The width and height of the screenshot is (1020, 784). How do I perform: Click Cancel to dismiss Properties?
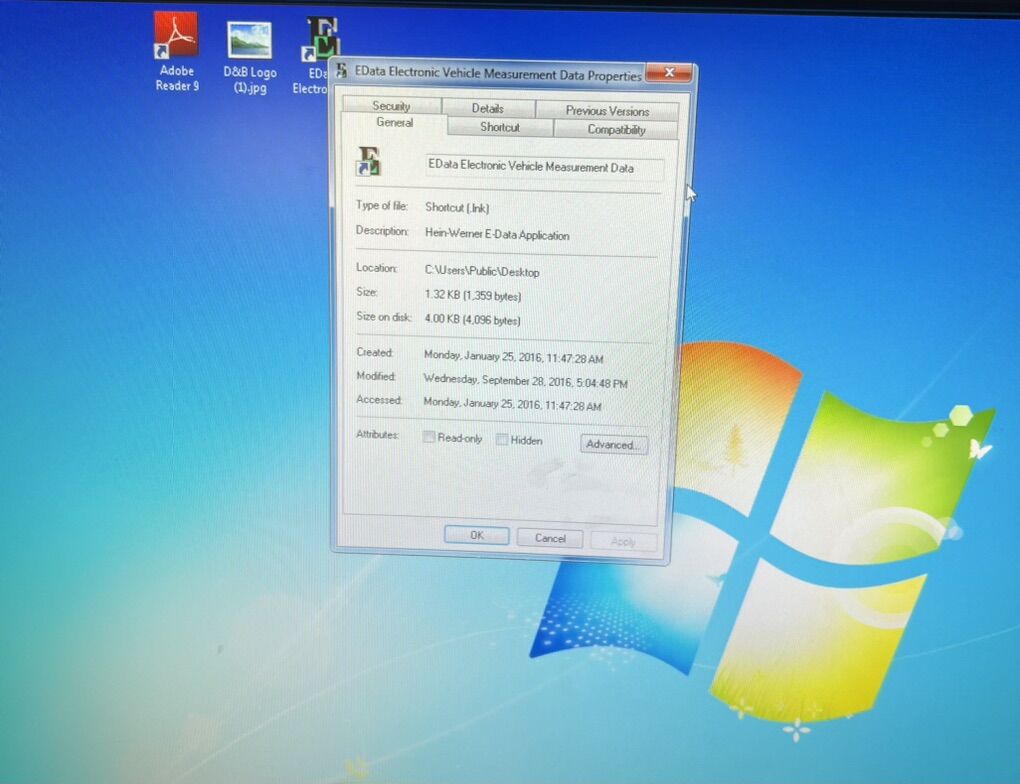pos(550,538)
